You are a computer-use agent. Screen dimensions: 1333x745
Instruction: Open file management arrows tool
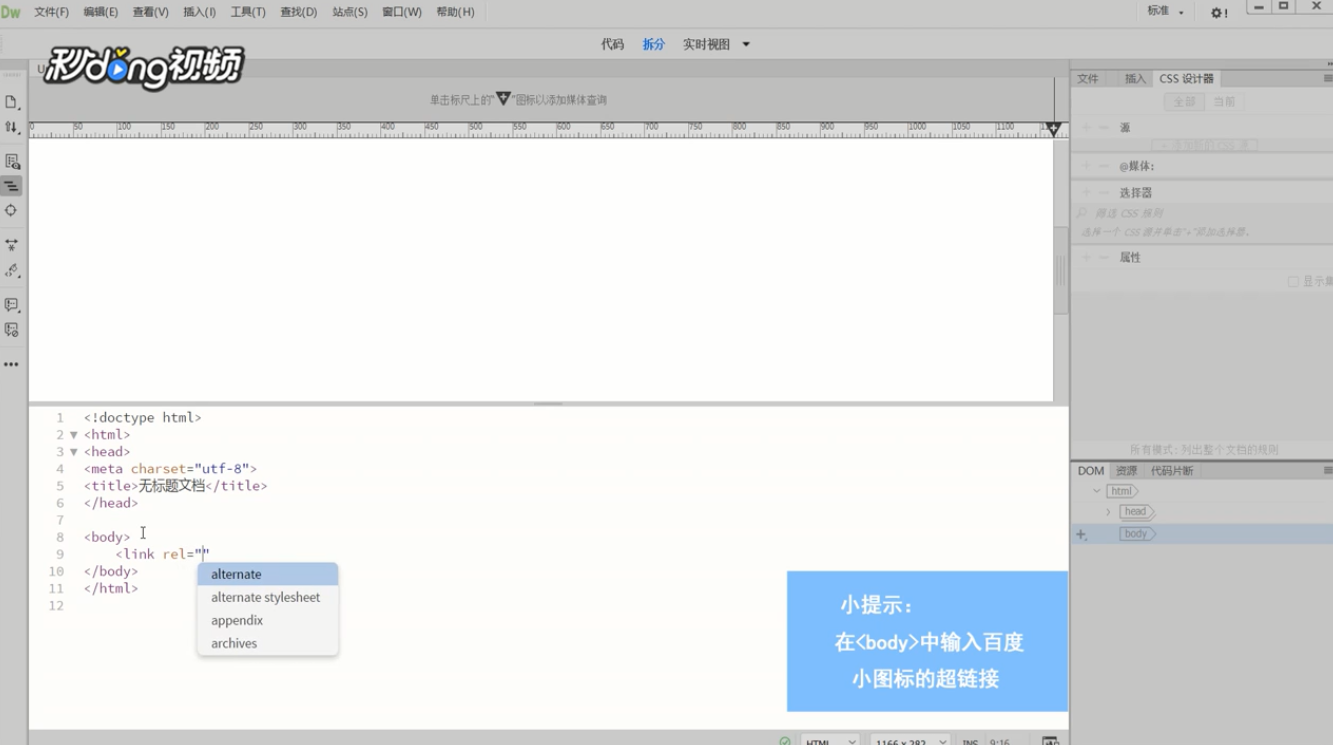tap(12, 127)
